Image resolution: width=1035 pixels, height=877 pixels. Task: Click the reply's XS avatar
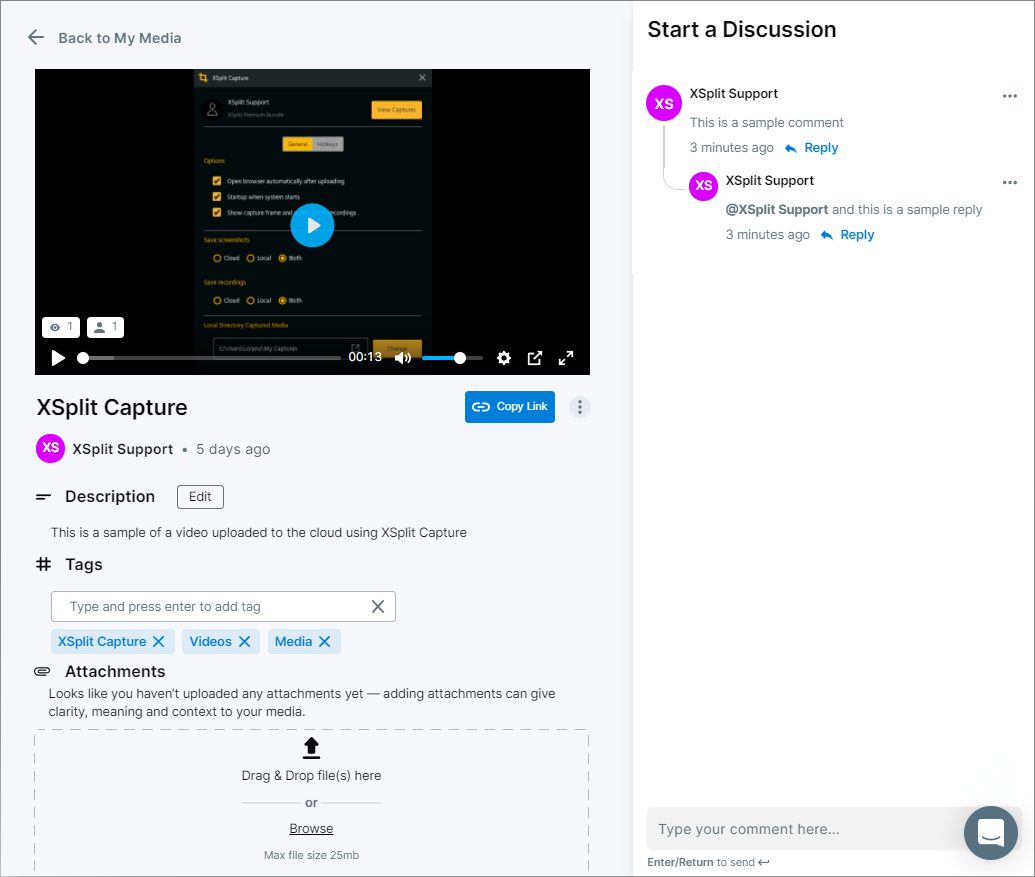tap(703, 186)
